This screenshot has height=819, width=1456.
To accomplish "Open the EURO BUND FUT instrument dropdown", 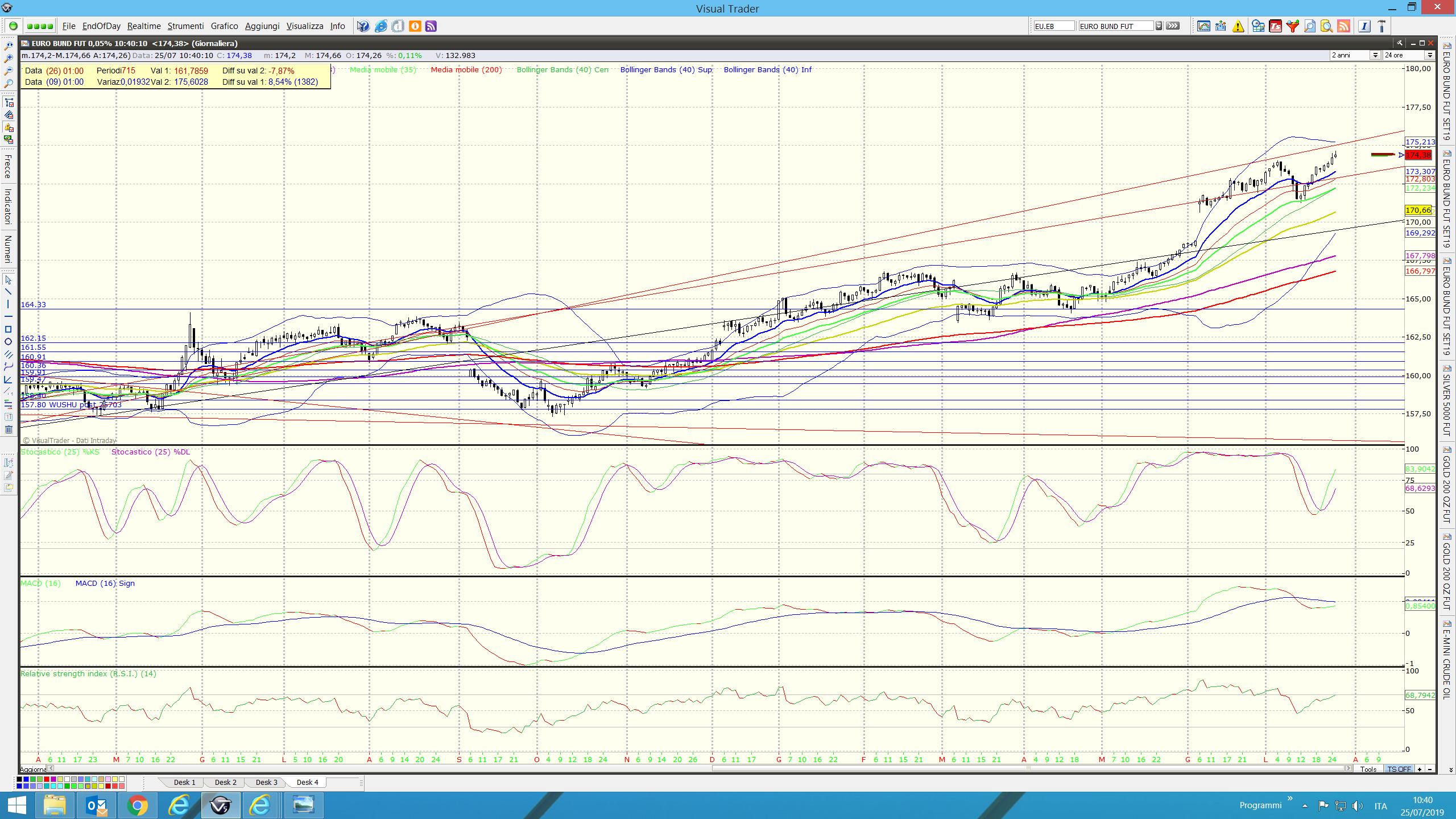I will tap(1159, 26).
